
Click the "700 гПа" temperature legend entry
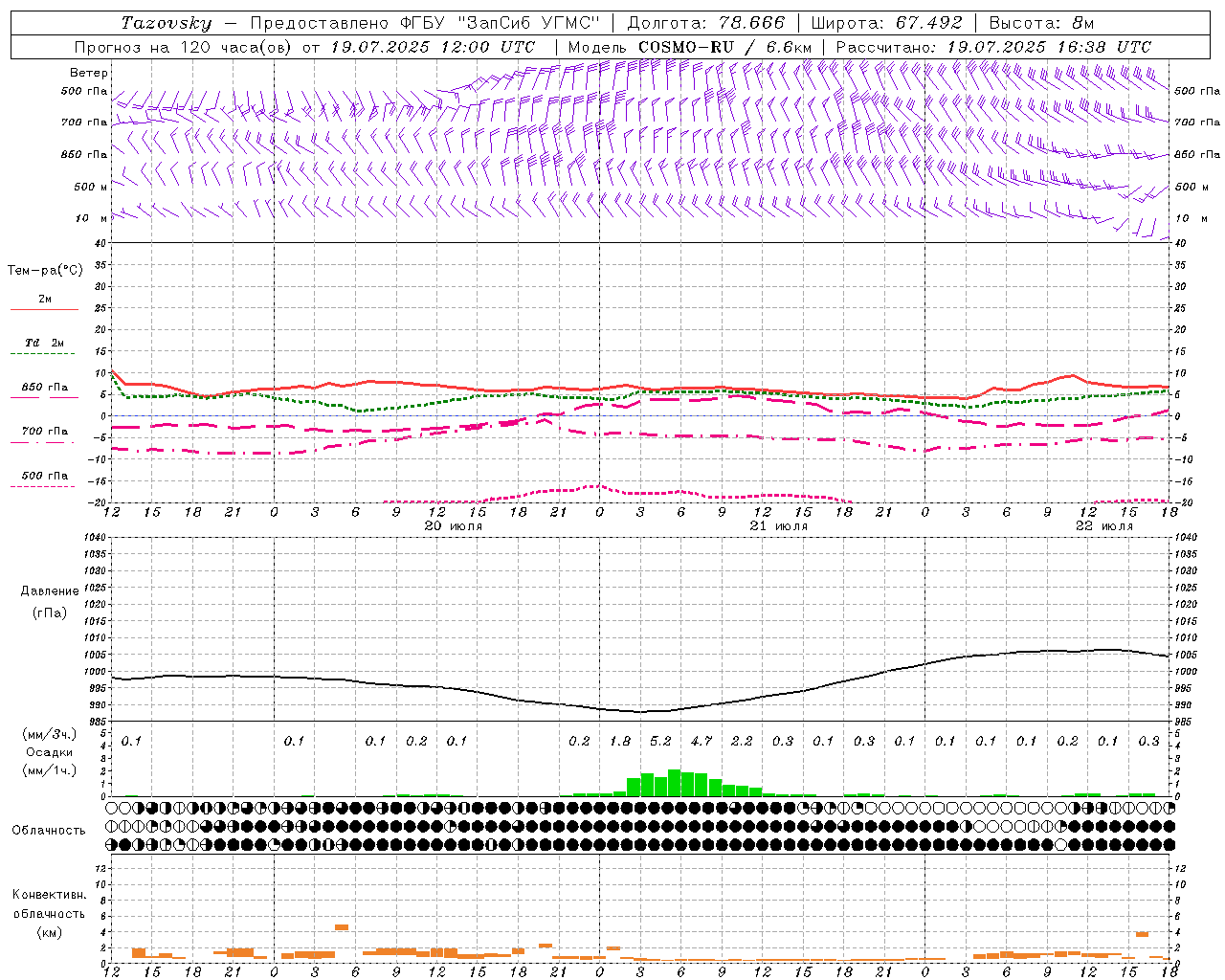45,432
